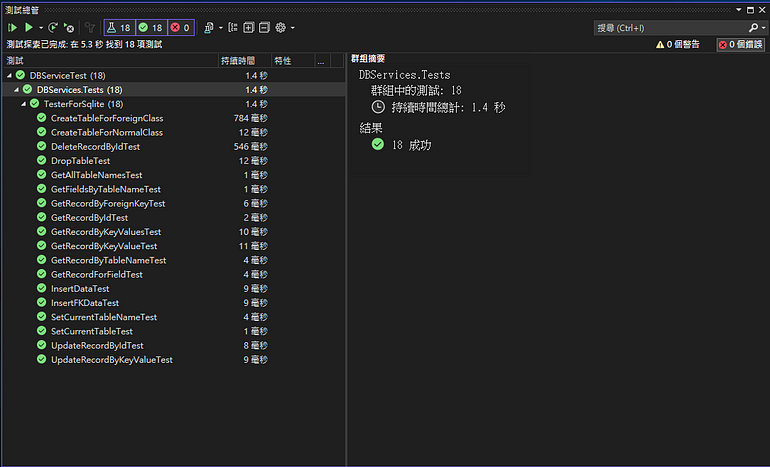This screenshot has height=467, width=770.
Task: Expand all test nodes
Action: (x=248, y=28)
